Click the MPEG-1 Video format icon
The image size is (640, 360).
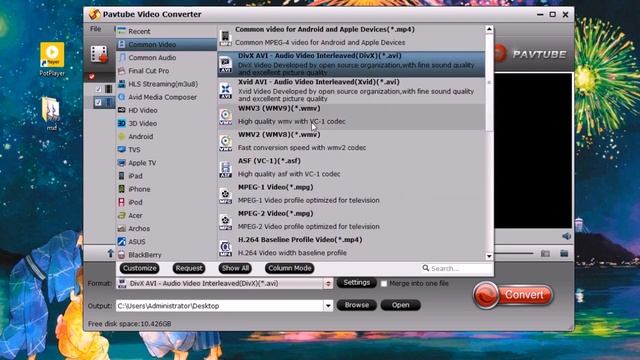pyautogui.click(x=225, y=196)
